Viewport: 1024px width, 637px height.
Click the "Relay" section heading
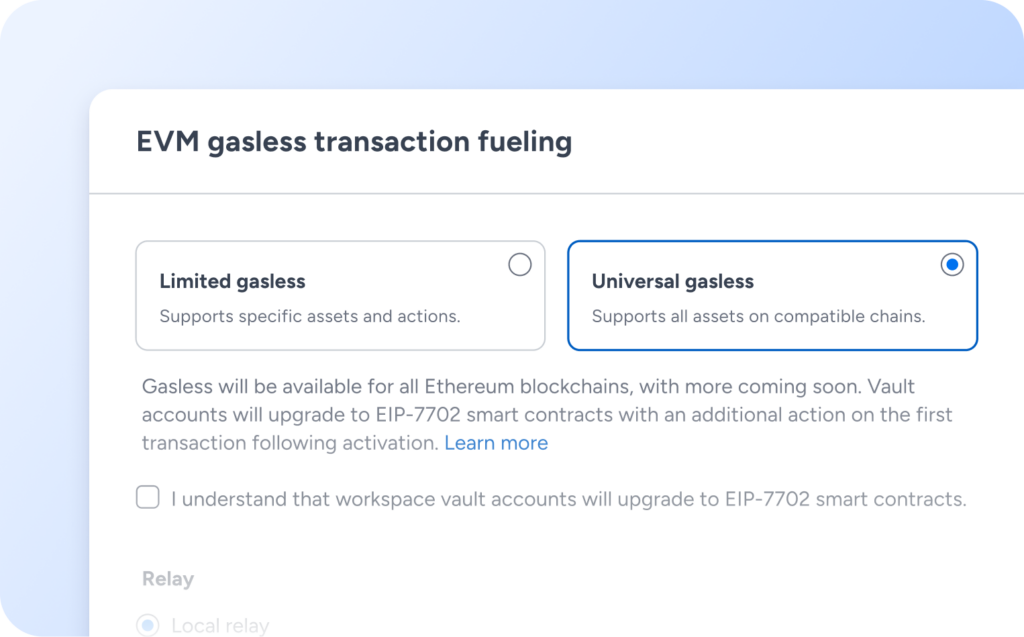(x=168, y=579)
